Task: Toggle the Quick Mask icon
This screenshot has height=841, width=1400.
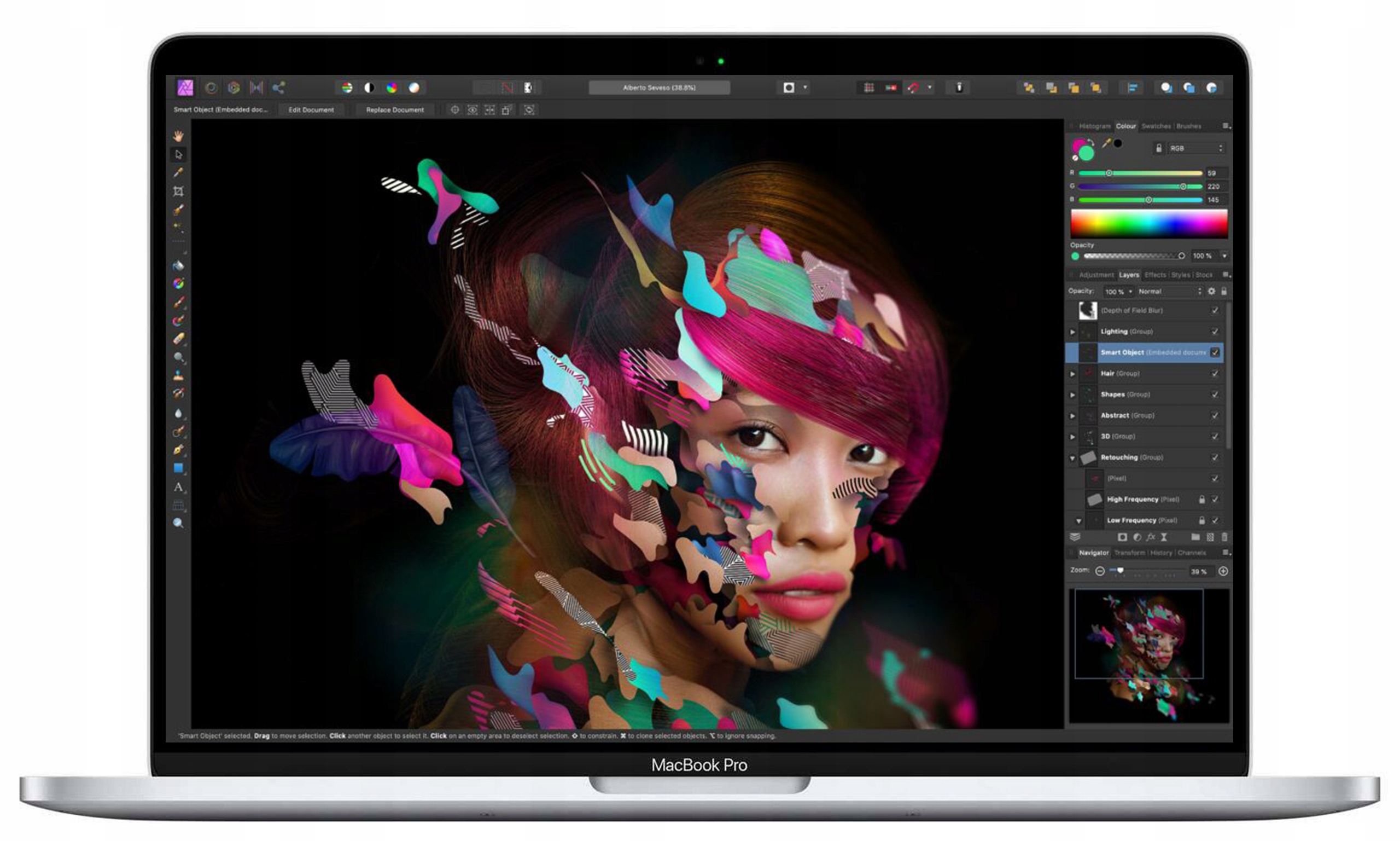Action: [789, 88]
